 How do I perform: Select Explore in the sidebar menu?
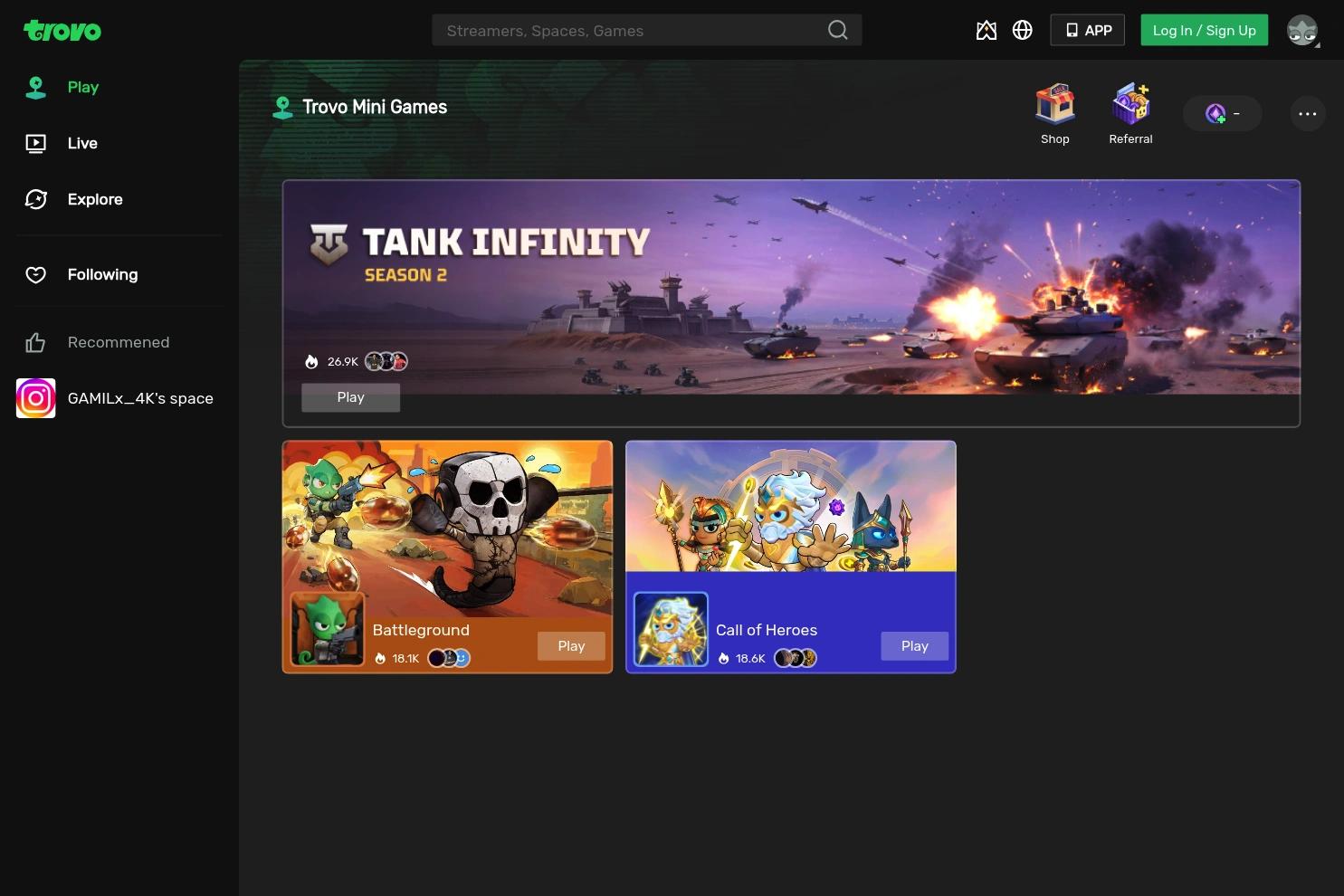tap(95, 200)
